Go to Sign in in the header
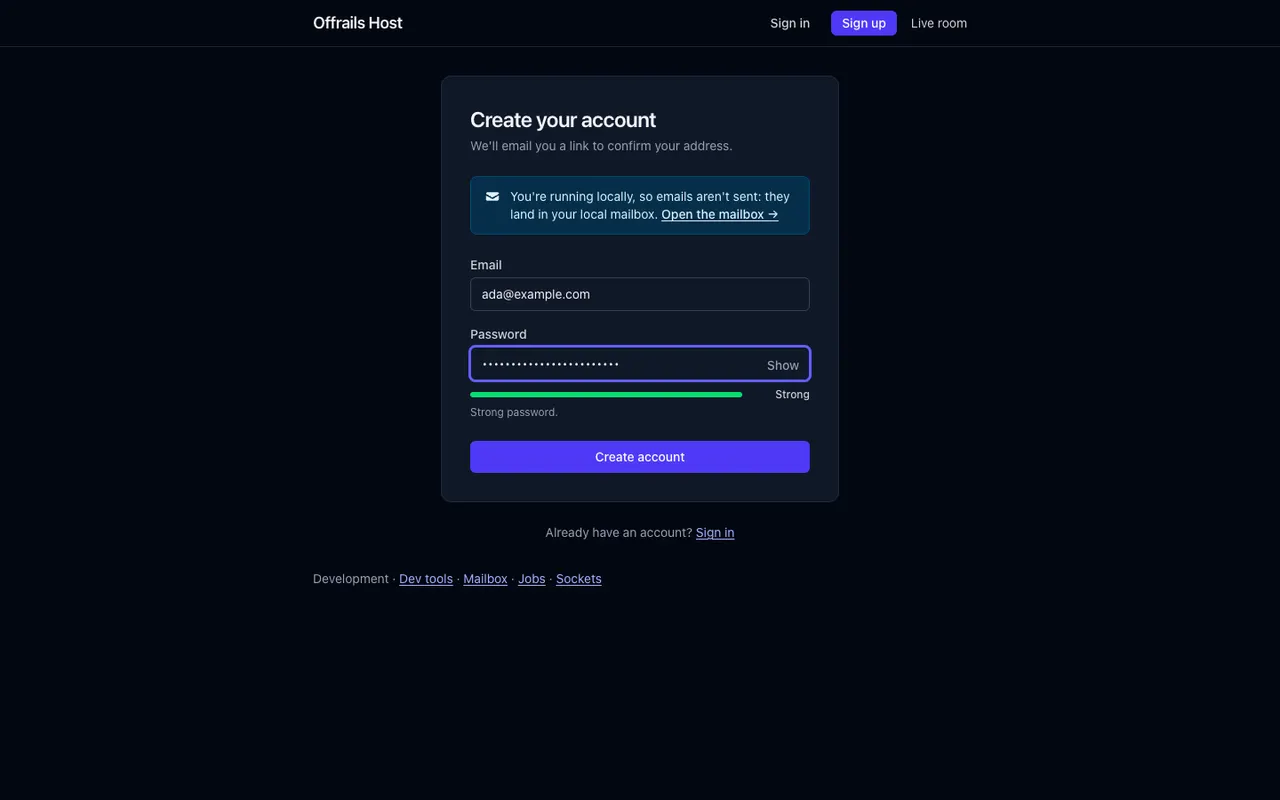The width and height of the screenshot is (1280, 800). [x=790, y=23]
